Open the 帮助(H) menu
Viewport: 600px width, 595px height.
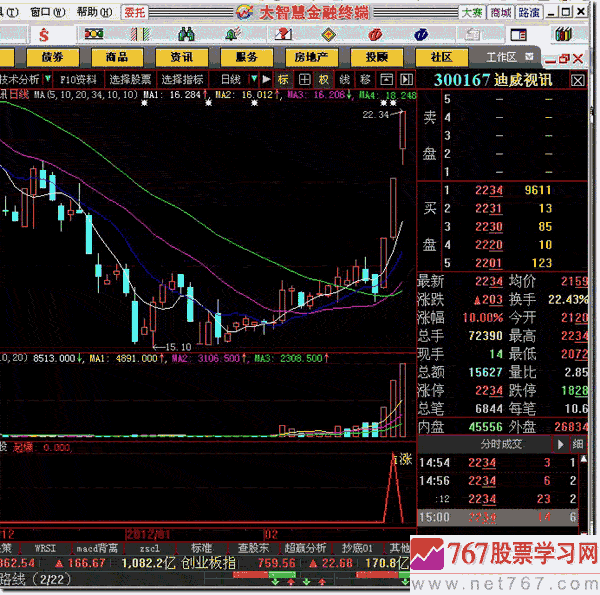(x=94, y=13)
